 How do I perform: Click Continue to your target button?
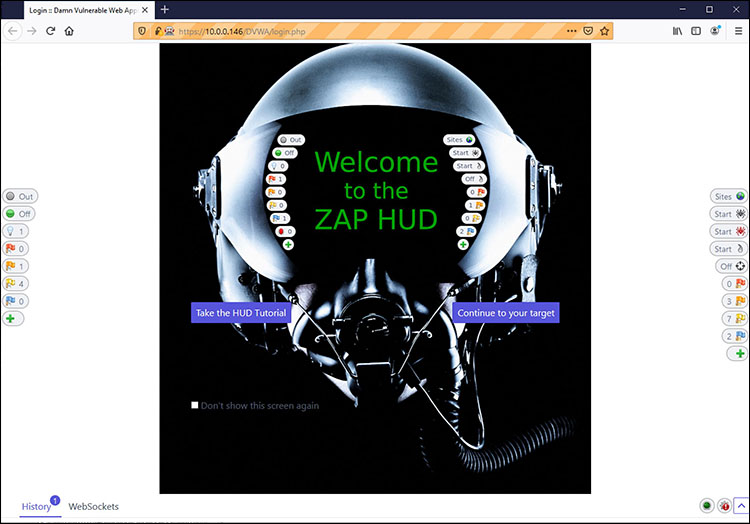(506, 313)
